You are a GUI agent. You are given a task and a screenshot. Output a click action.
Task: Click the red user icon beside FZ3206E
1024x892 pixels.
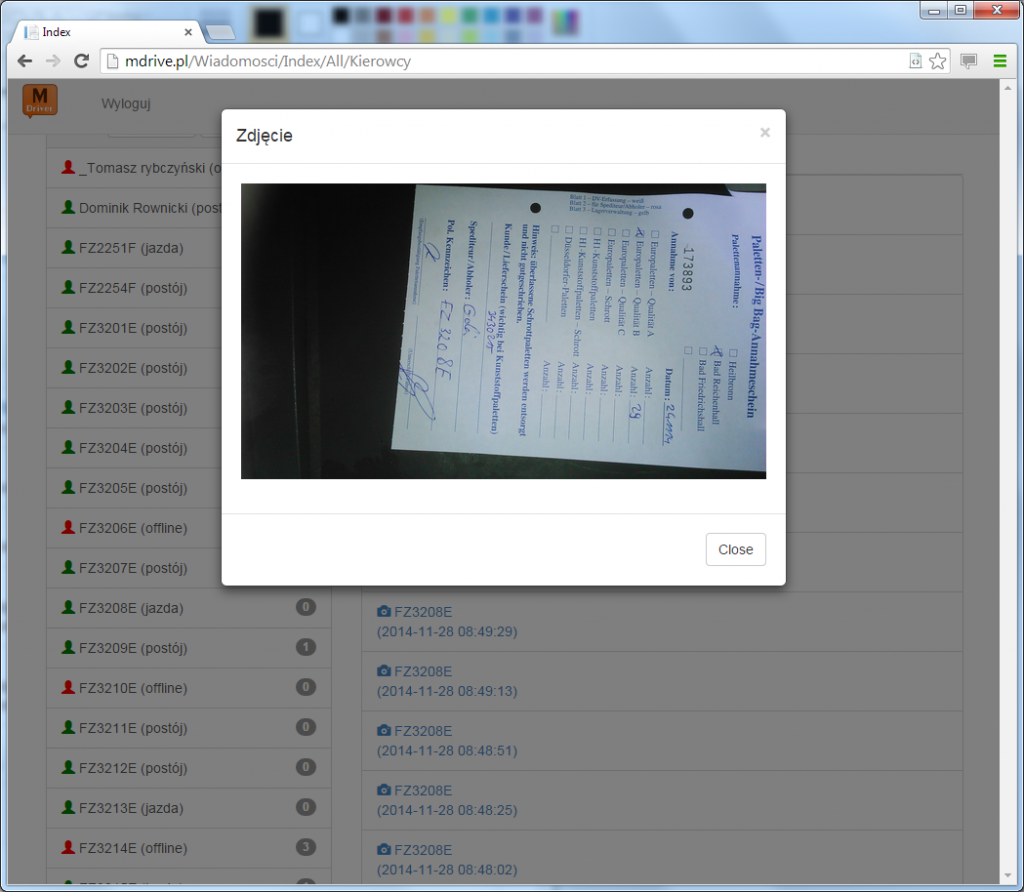tap(68, 527)
